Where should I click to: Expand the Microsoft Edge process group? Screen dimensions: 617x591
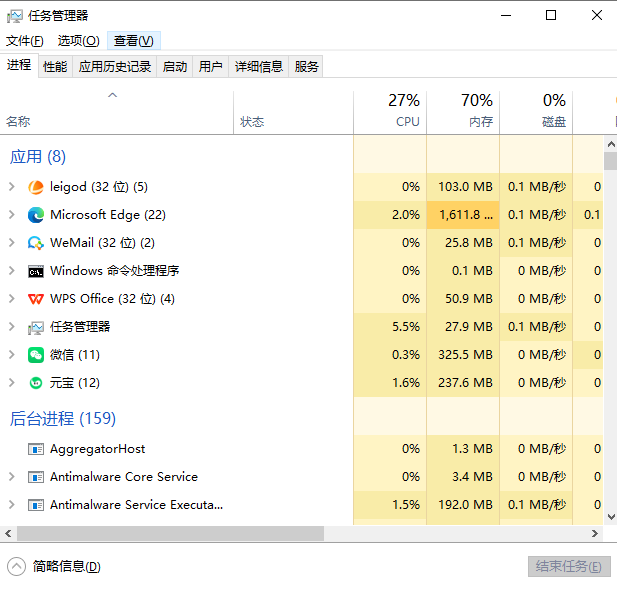[12, 215]
